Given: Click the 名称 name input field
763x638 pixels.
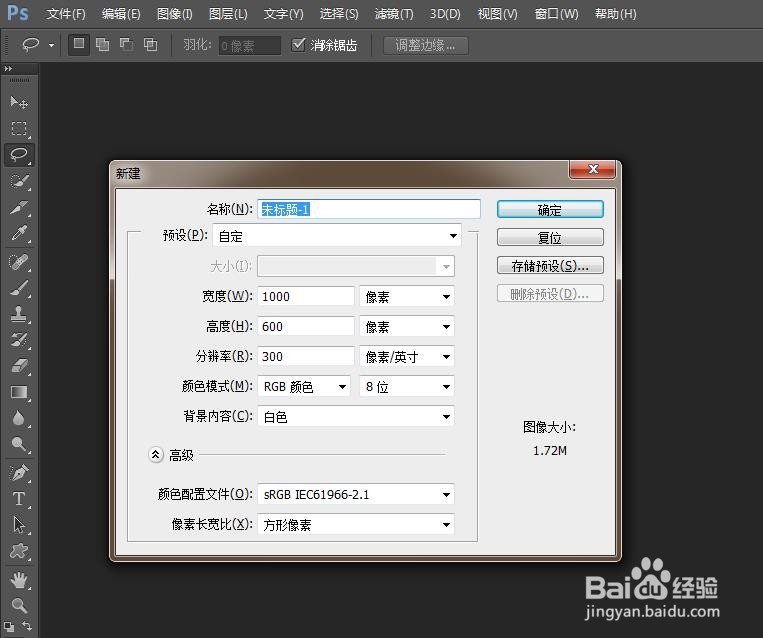Looking at the screenshot, I should tap(368, 209).
